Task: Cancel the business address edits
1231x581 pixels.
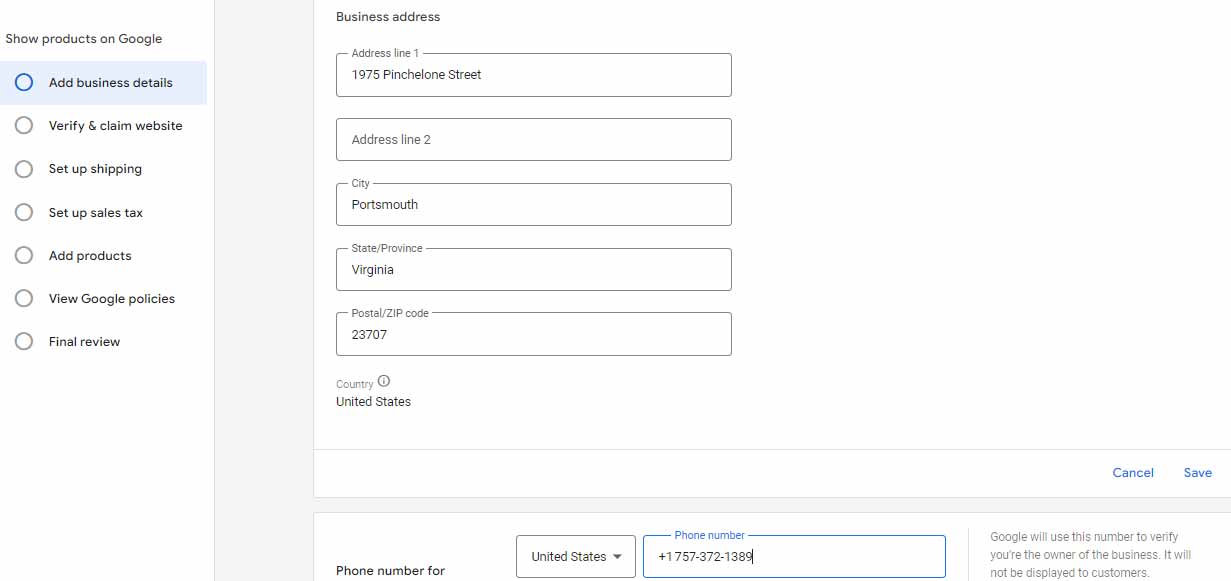Action: tap(1133, 472)
